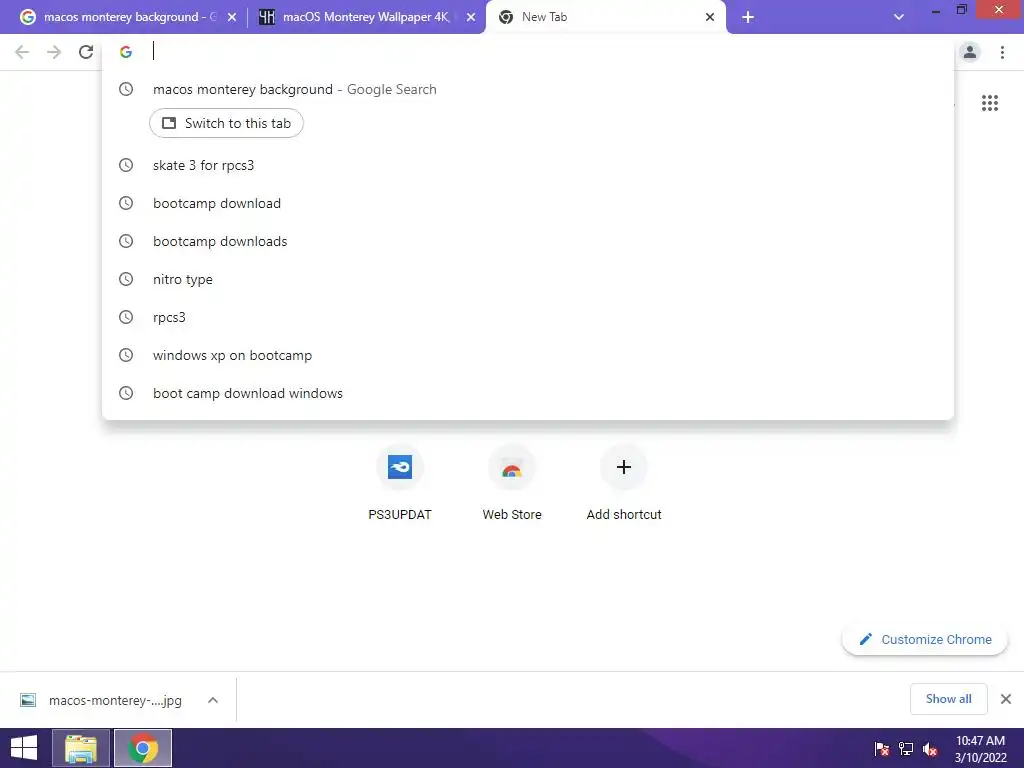Click the Chrome taskbar icon
1024x768 pixels.
coord(143,748)
